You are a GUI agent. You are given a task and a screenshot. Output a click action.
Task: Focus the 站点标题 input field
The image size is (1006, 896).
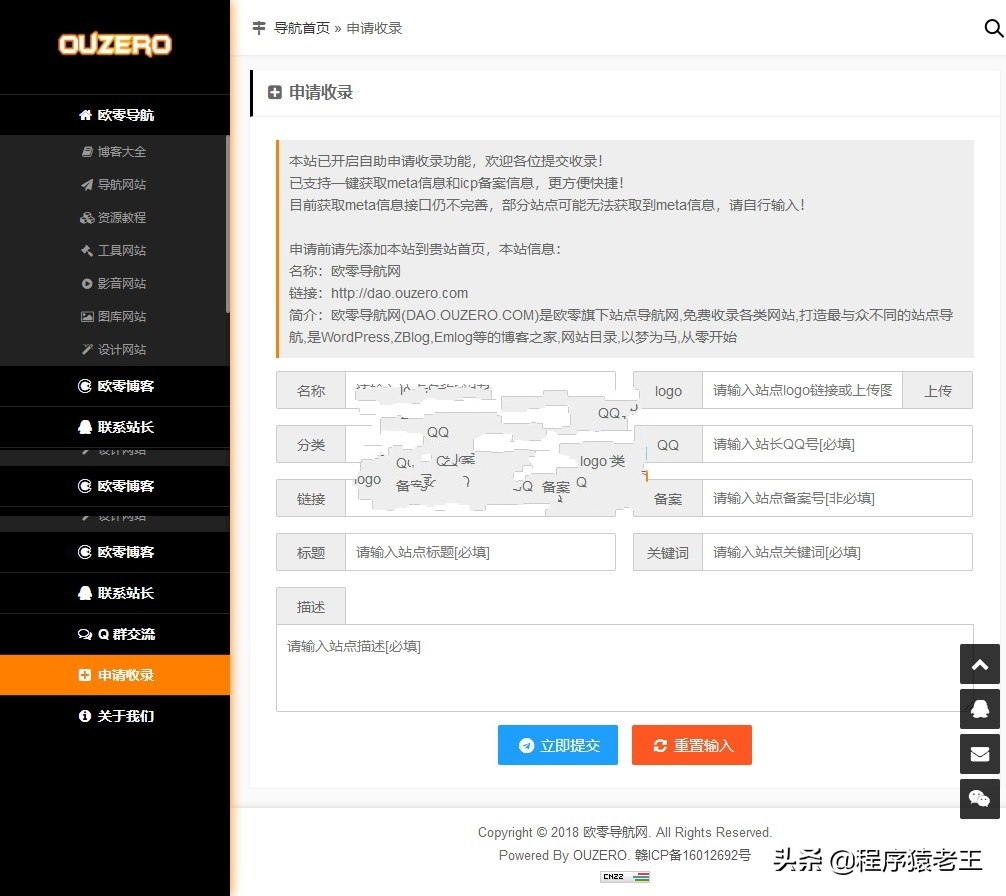point(480,552)
